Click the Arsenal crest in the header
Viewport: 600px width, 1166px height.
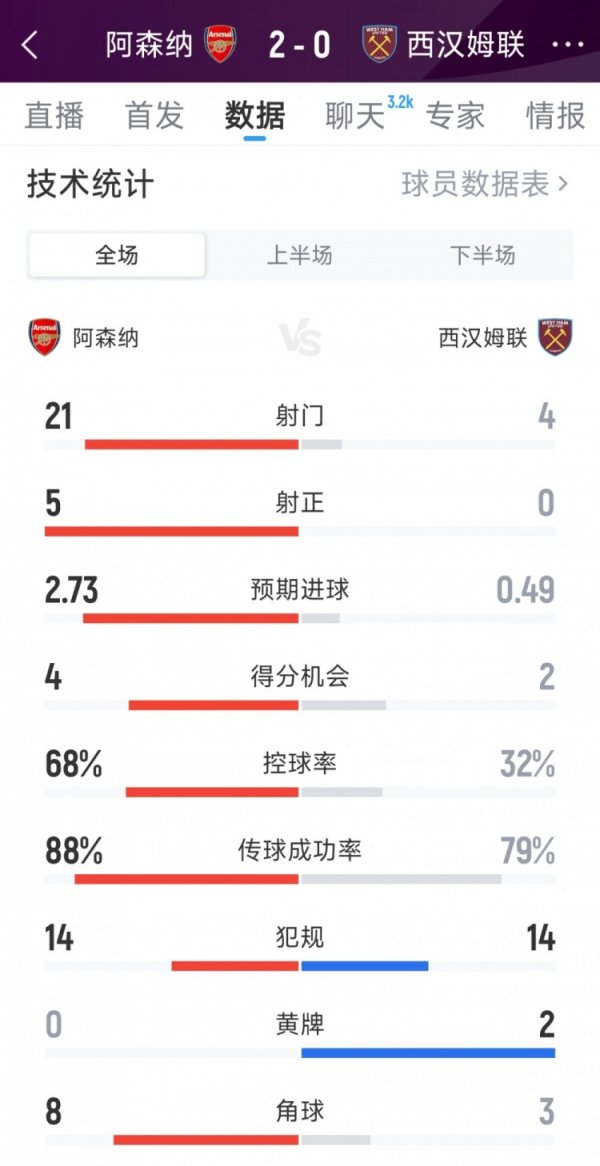(x=224, y=45)
